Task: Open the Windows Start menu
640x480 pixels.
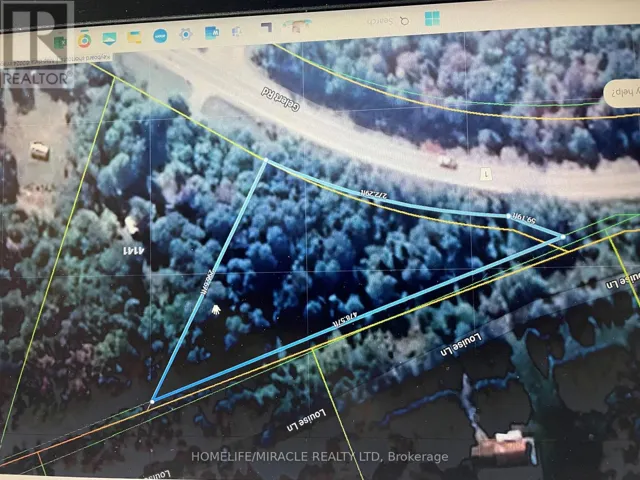Action: [x=432, y=18]
